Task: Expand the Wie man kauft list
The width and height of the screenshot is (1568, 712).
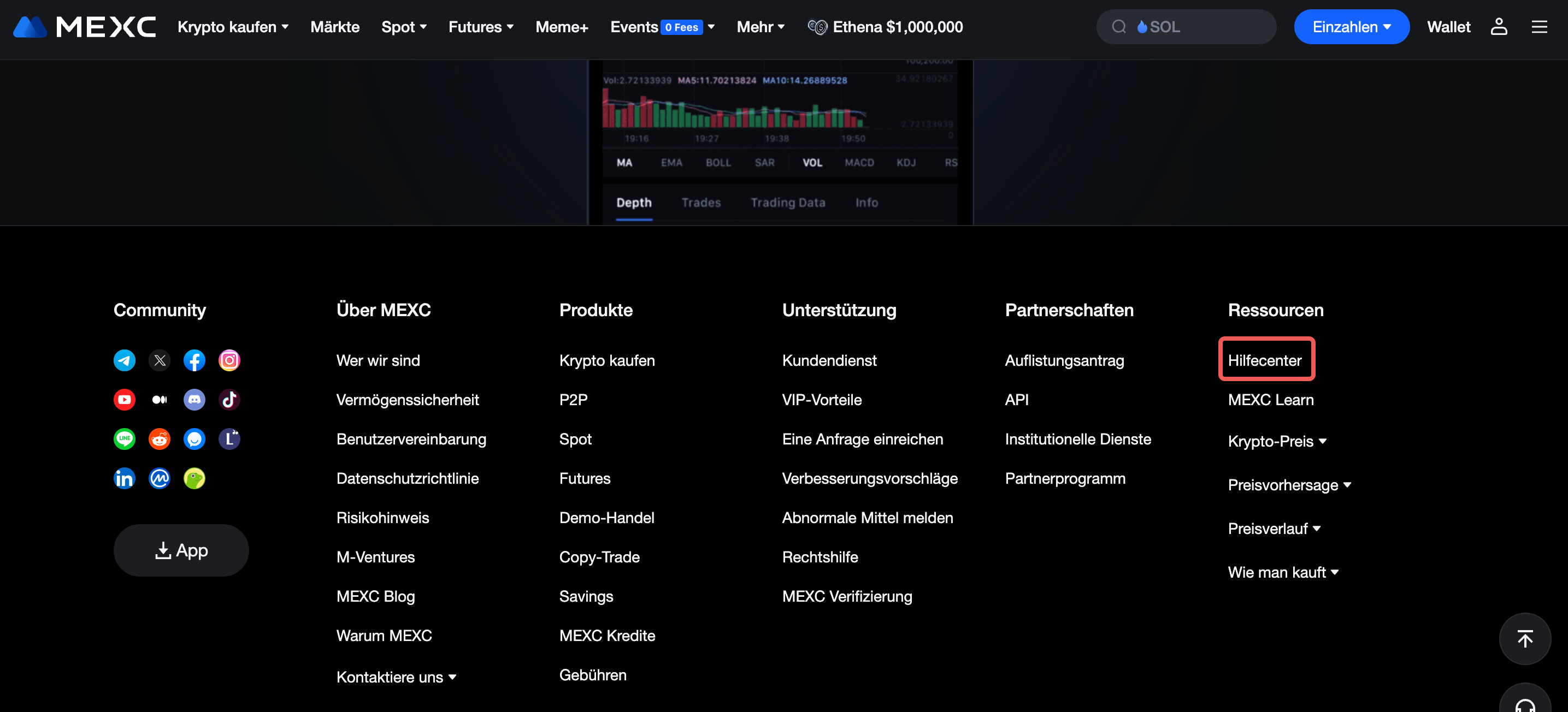Action: pyautogui.click(x=1283, y=572)
